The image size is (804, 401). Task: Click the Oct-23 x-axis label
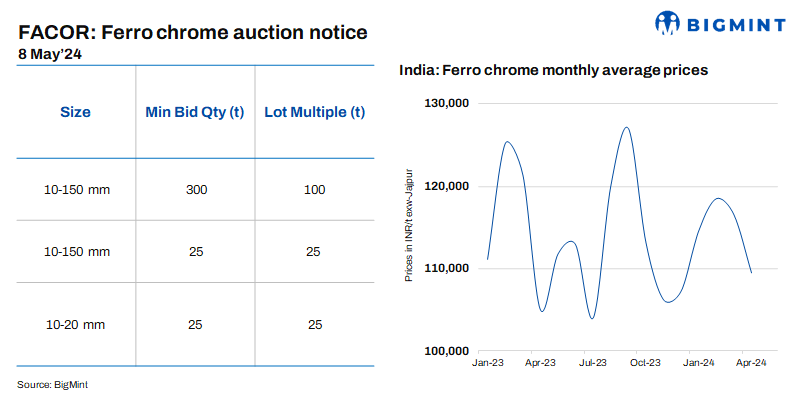click(x=645, y=364)
